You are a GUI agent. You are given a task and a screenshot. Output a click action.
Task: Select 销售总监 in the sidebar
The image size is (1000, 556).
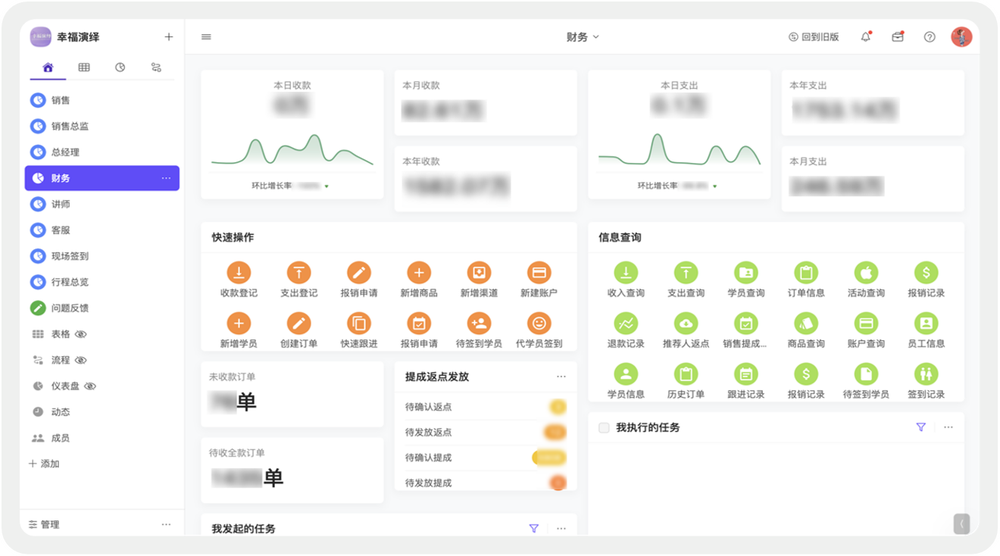(70, 126)
